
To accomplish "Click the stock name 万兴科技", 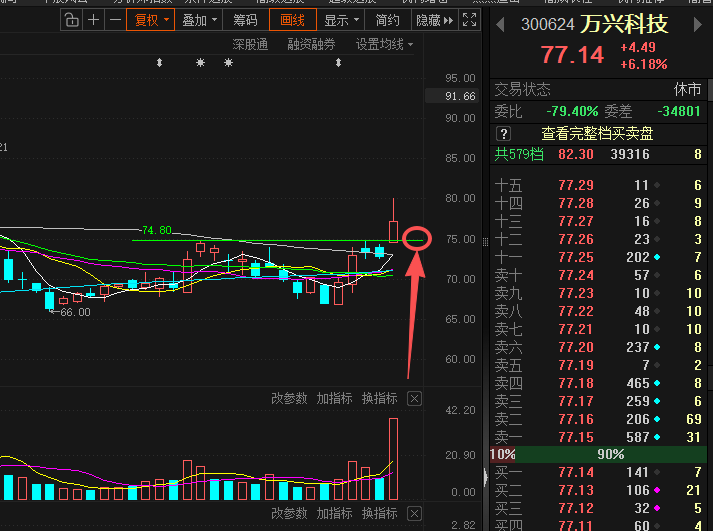I will pos(624,25).
